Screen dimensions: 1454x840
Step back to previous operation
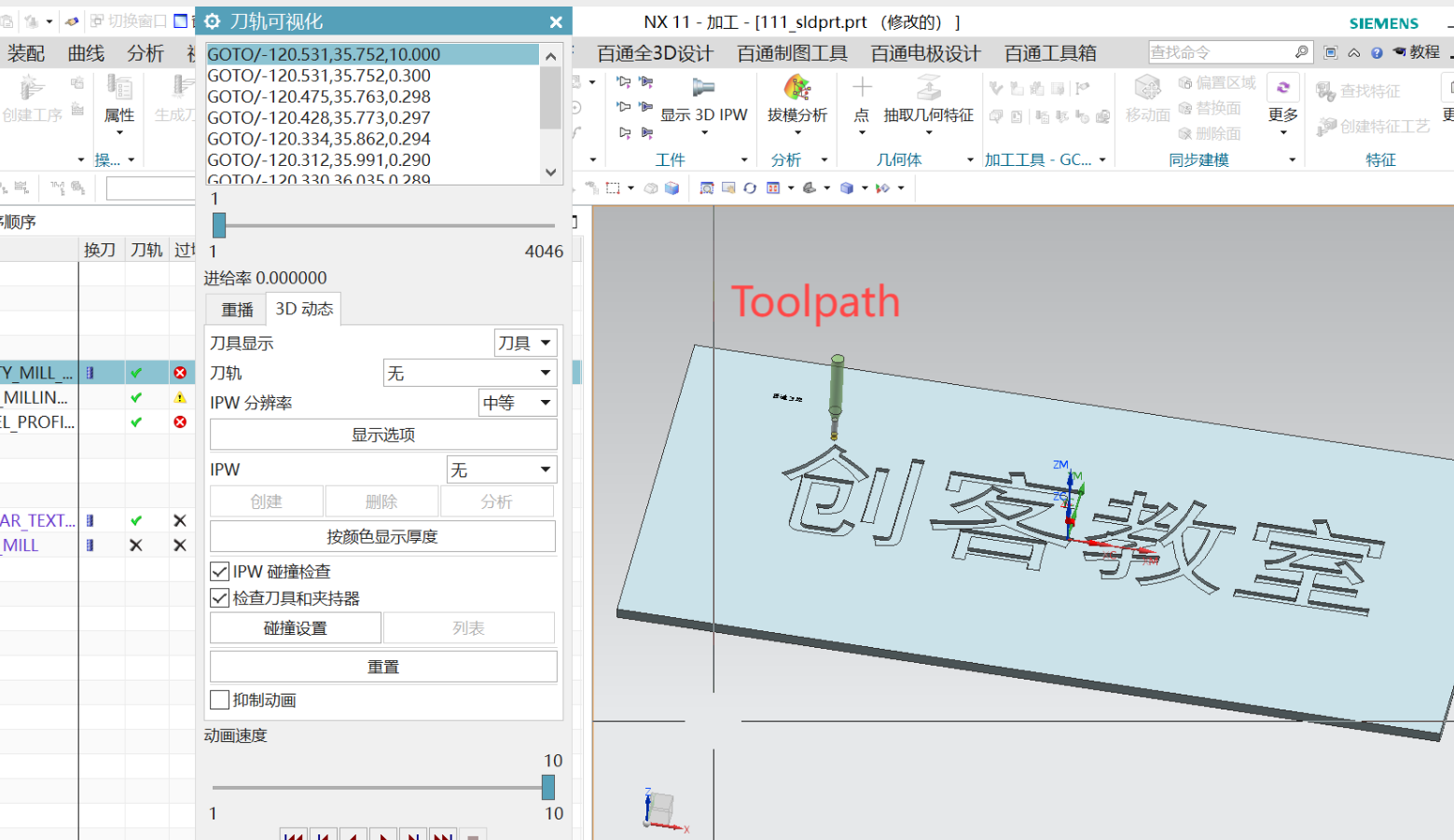pos(323,835)
